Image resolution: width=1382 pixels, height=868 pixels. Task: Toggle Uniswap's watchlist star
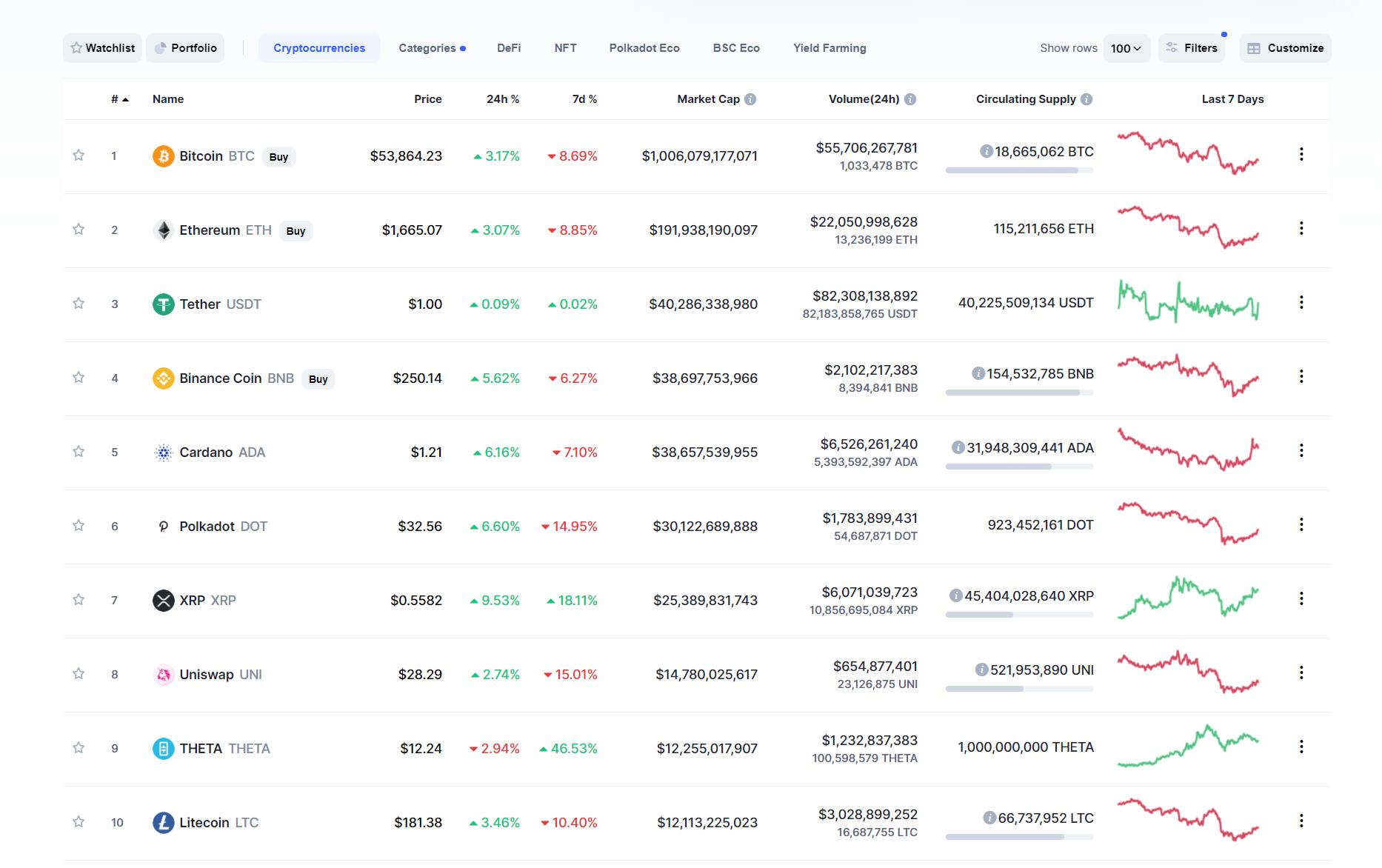[79, 673]
